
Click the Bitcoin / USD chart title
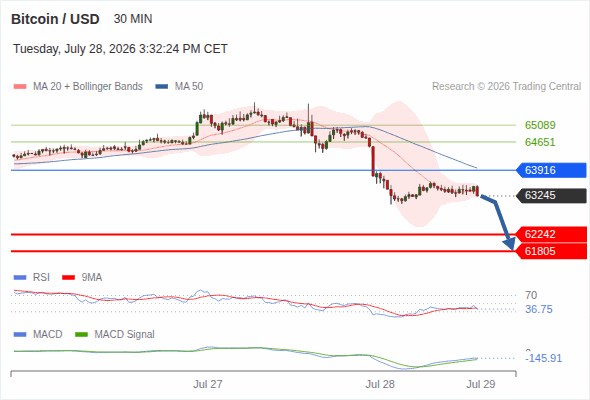coord(55,19)
